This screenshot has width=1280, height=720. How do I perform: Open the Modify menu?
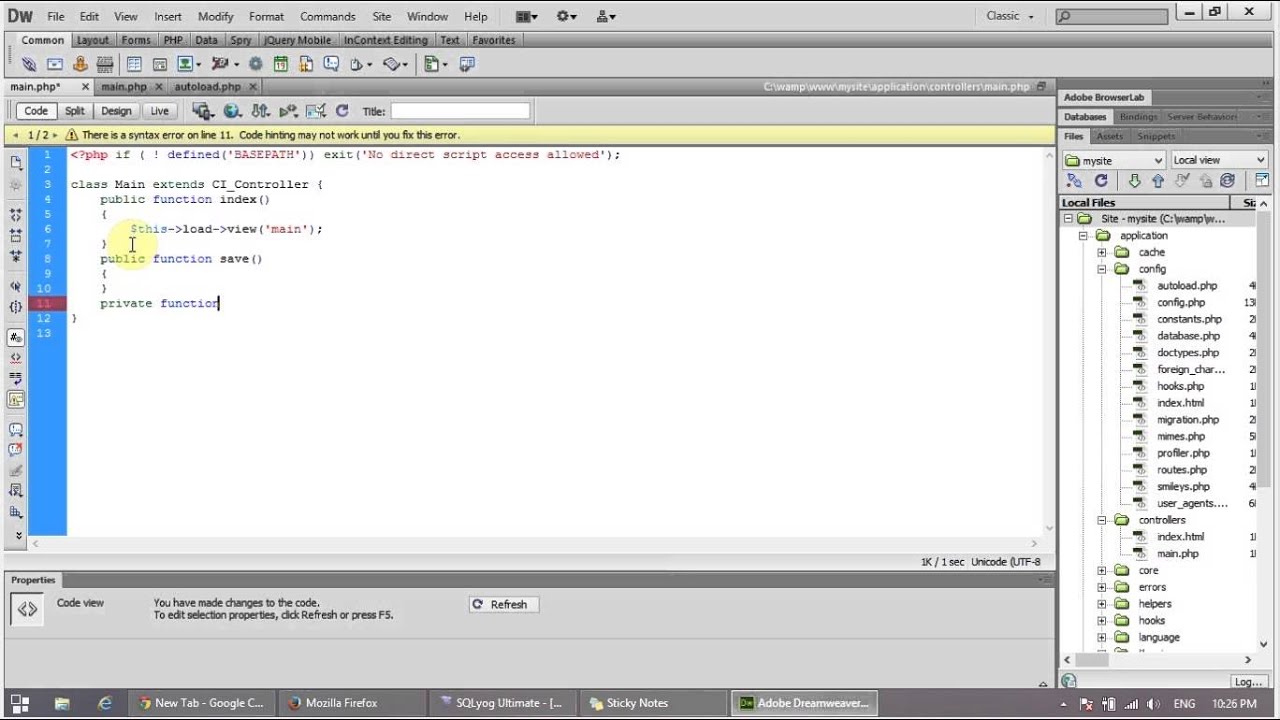[x=216, y=16]
